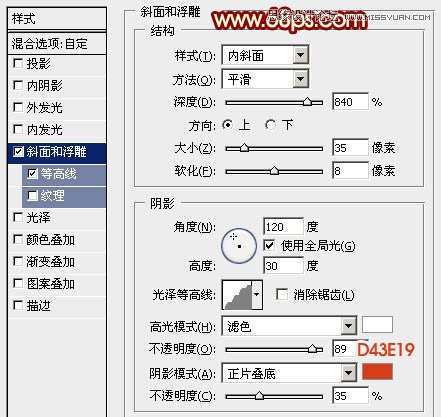441x417 pixels.
Task: Enable the 描边 stroke checkbox
Action: coord(18,305)
